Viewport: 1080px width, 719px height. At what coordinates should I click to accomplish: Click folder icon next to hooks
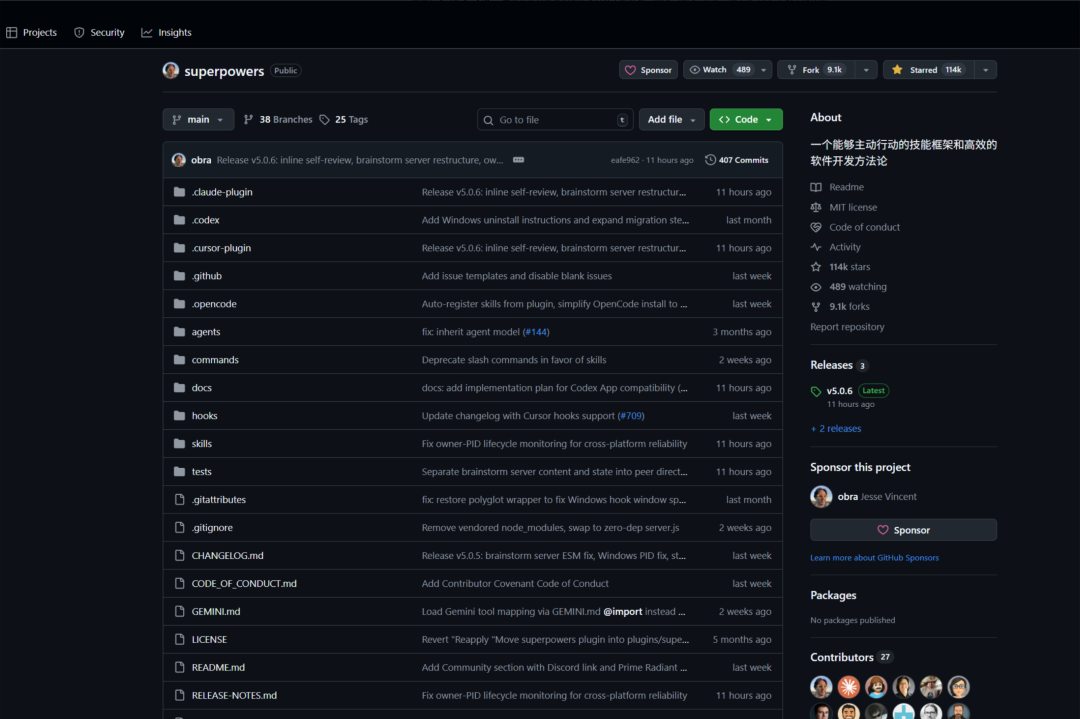click(x=179, y=415)
